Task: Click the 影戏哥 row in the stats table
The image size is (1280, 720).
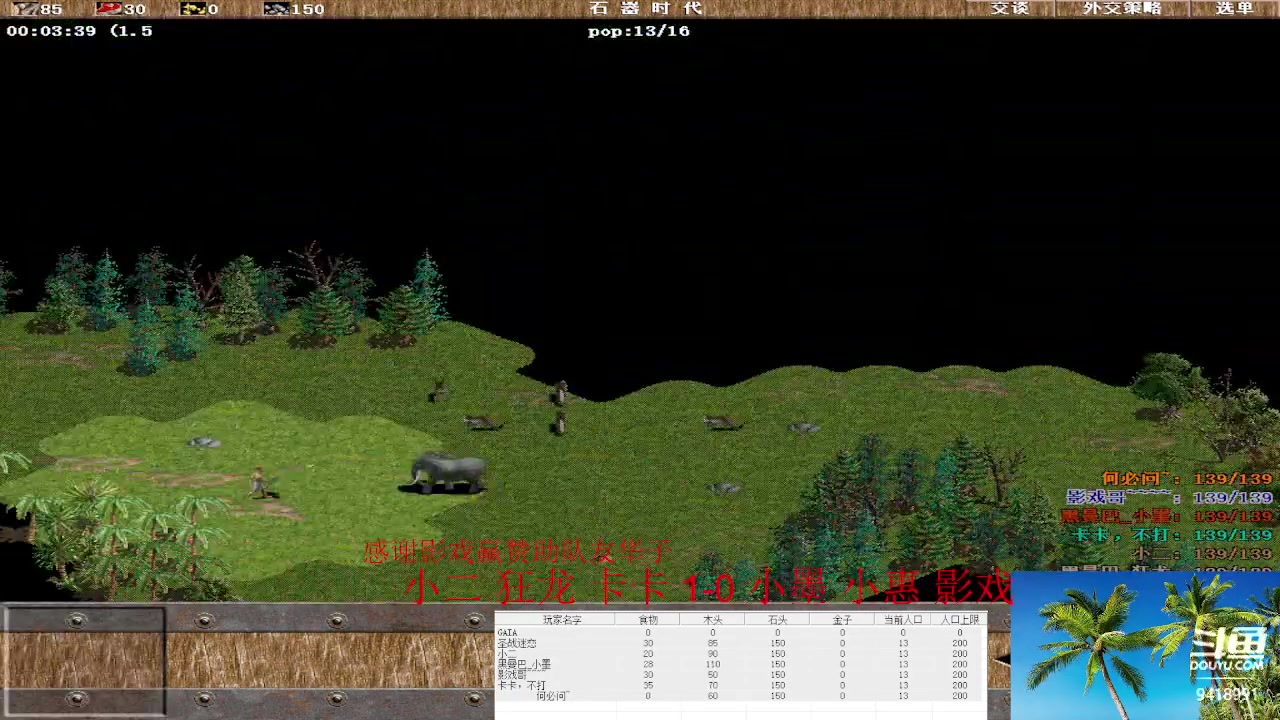Action: [x=740, y=675]
